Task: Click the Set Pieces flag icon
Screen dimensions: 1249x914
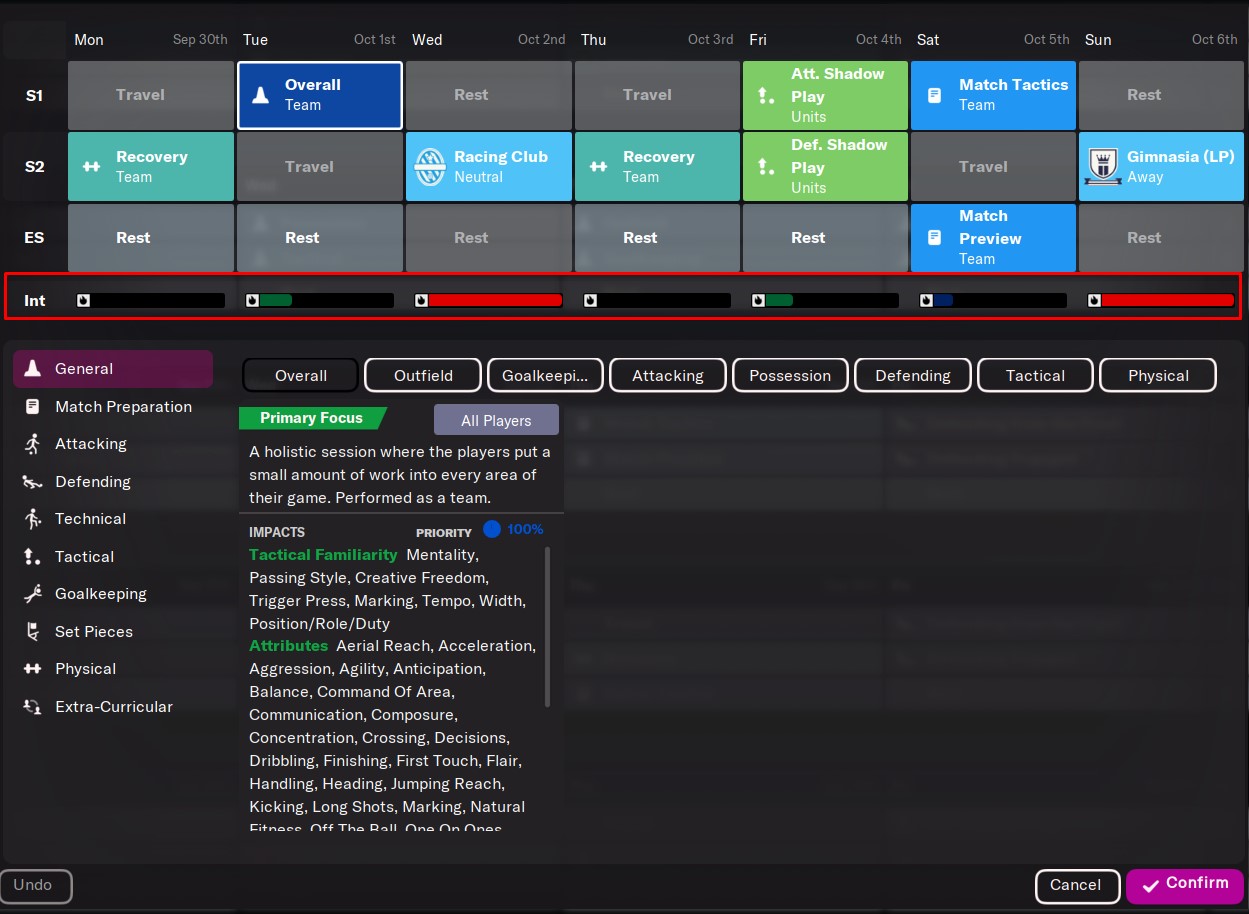Action: click(x=33, y=632)
